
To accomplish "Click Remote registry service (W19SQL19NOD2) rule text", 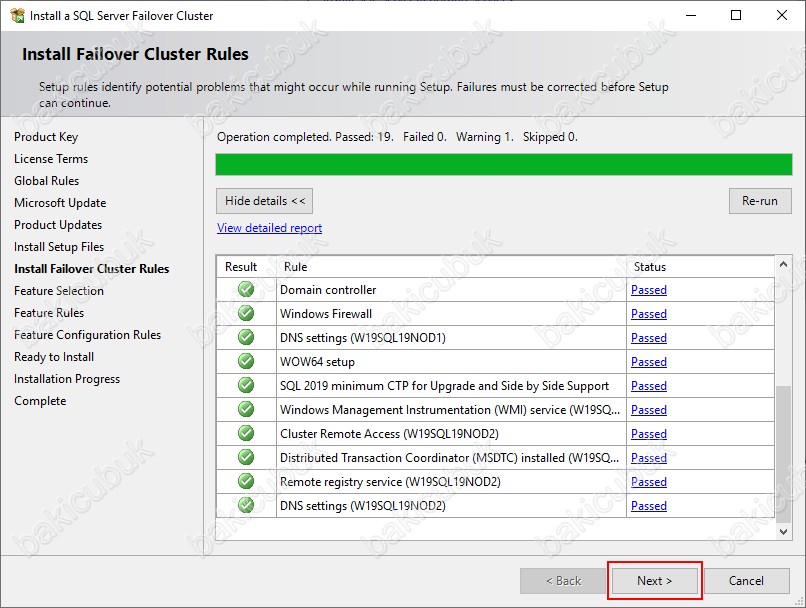I will point(390,482).
